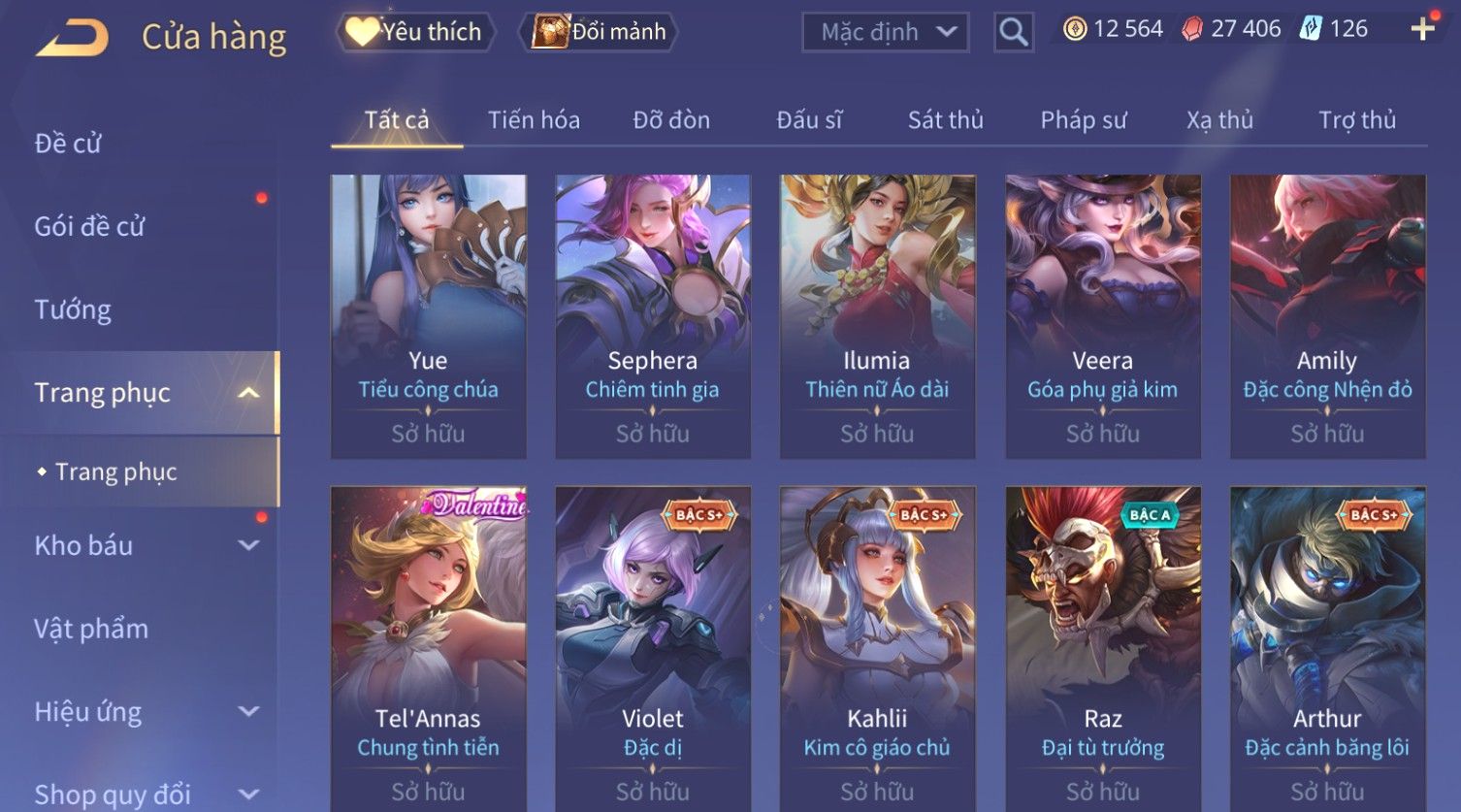This screenshot has width=1461, height=812.
Task: Tap the red ruby currency icon
Action: coord(1192,29)
